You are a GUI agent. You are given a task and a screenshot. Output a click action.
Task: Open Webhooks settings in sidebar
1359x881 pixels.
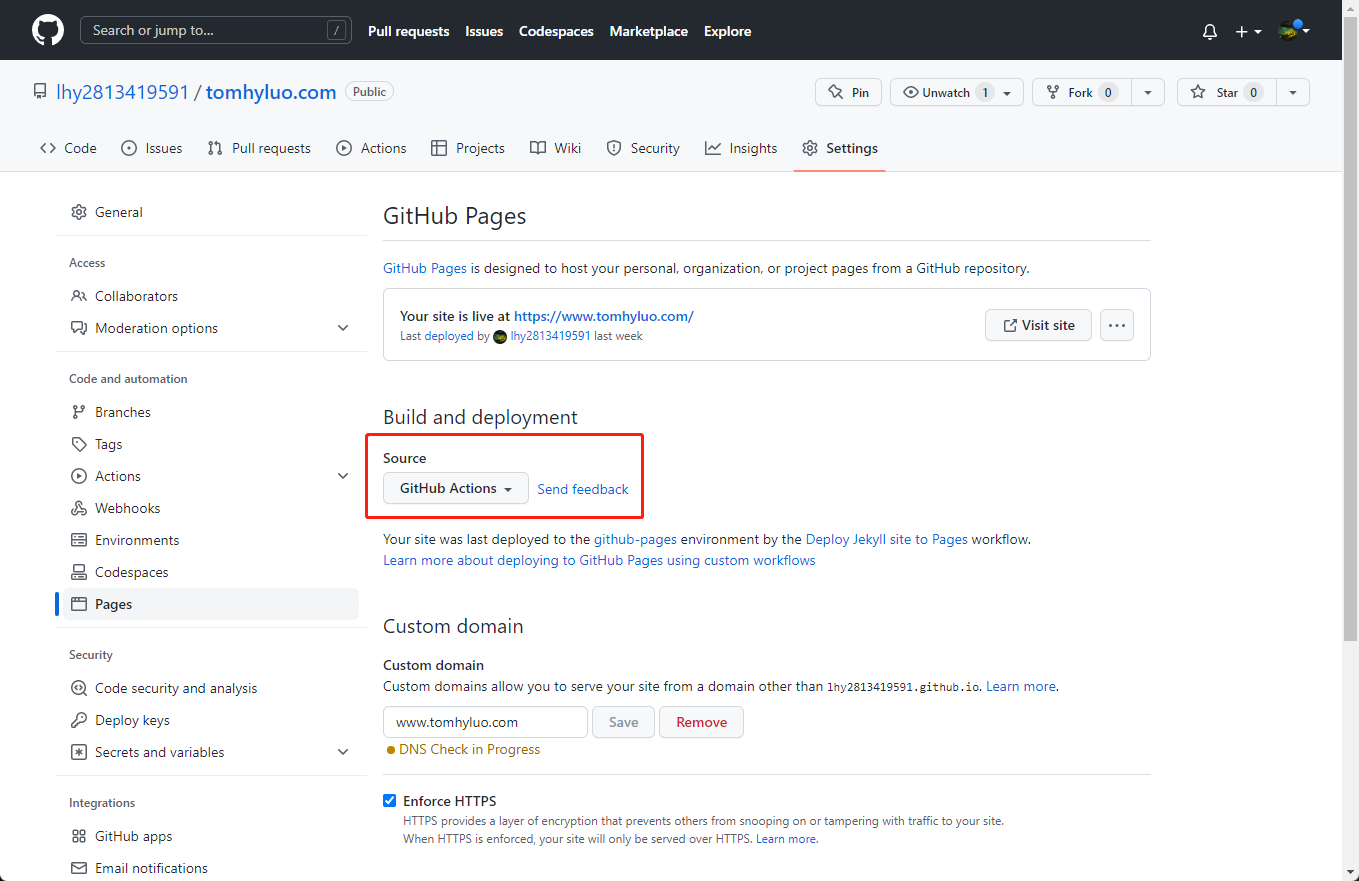[127, 508]
